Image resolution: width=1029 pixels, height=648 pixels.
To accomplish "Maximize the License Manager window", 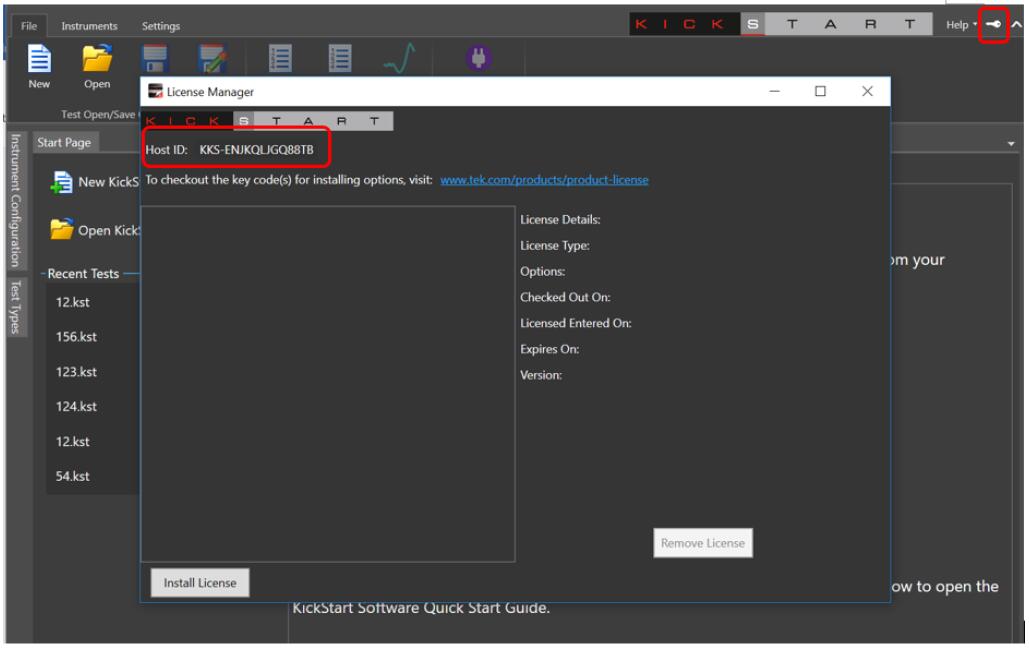I will [820, 91].
